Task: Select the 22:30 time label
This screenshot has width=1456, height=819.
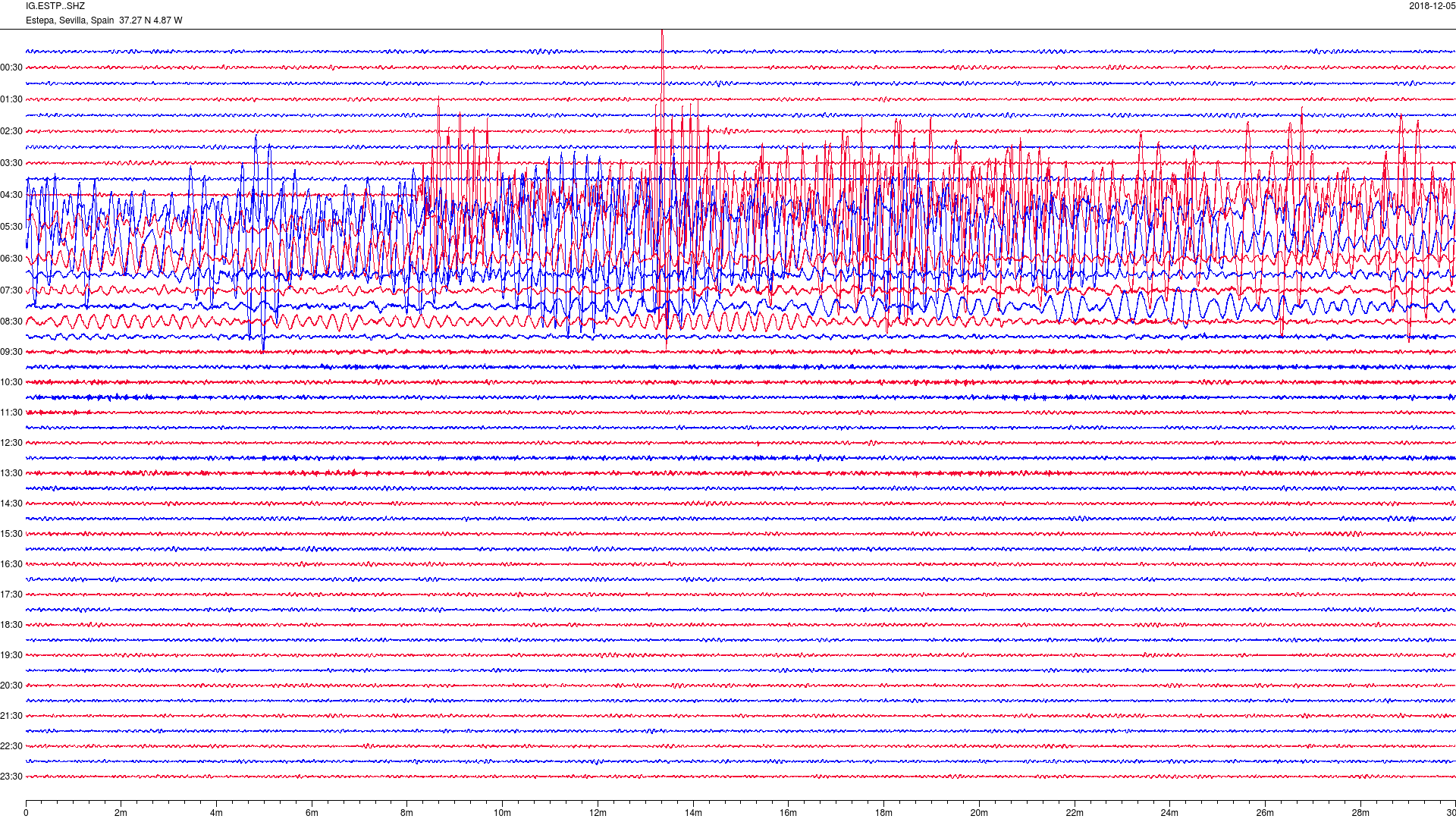Action: (x=11, y=746)
